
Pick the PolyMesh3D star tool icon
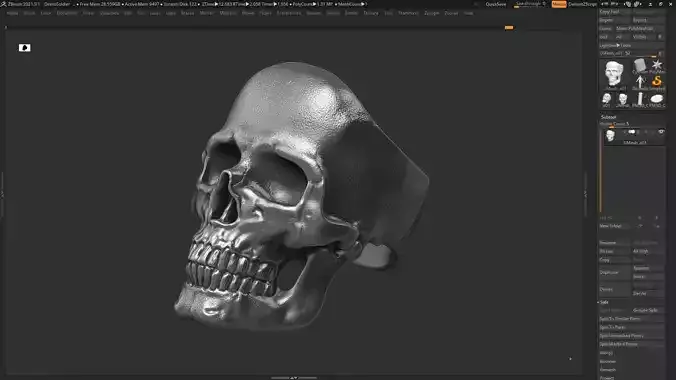(657, 66)
